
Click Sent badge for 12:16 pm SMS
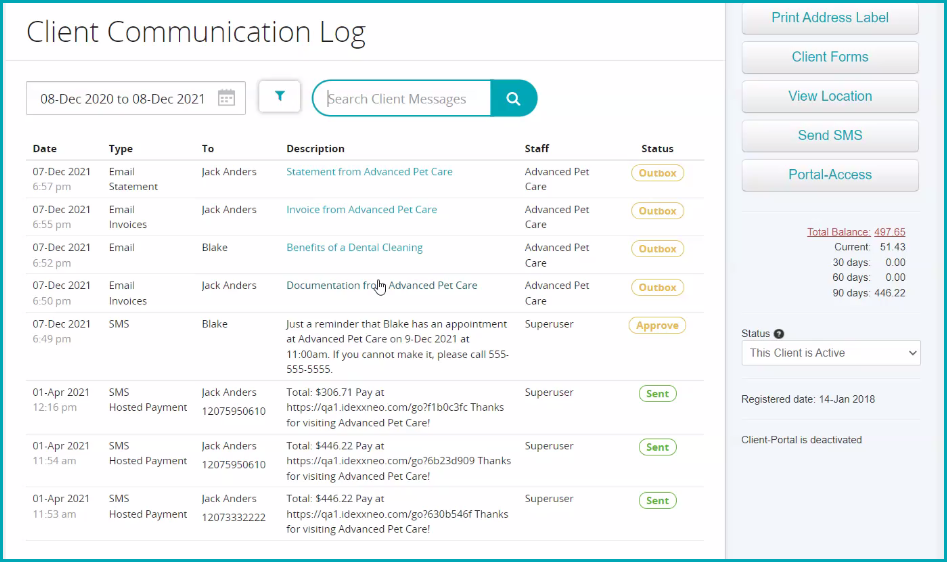[x=657, y=394]
